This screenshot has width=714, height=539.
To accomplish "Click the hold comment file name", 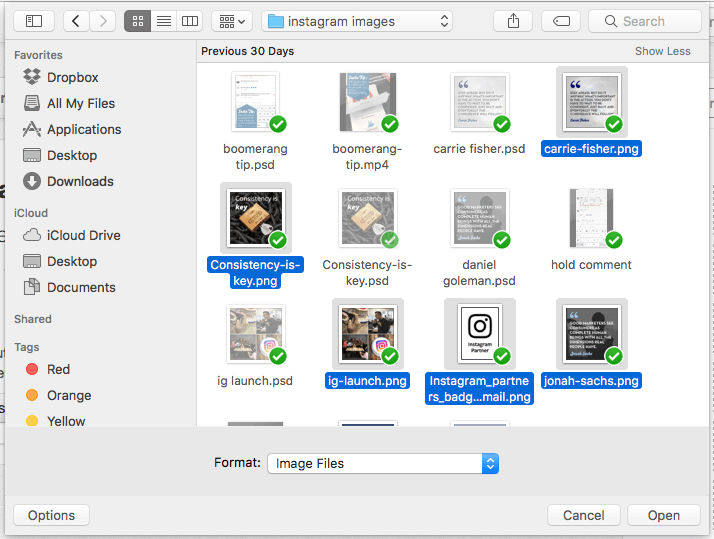I will tap(591, 265).
